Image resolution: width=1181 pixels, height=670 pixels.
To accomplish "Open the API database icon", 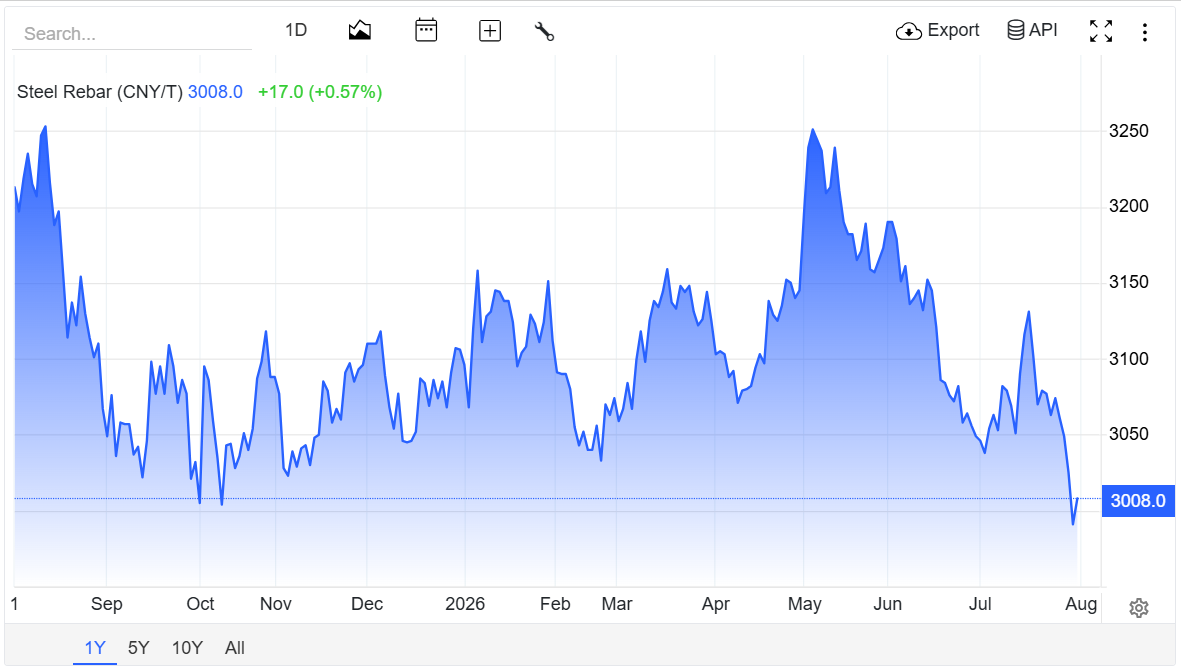I will tap(1032, 30).
